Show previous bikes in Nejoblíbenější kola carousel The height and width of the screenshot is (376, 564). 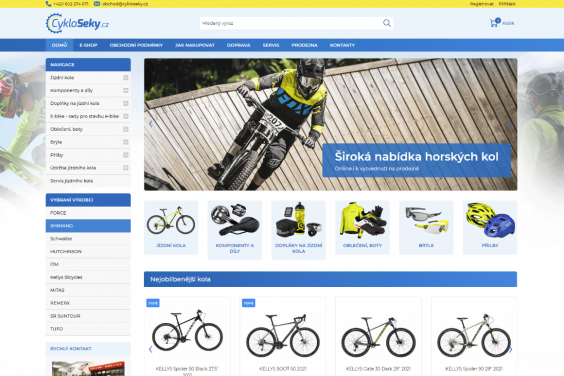point(150,349)
